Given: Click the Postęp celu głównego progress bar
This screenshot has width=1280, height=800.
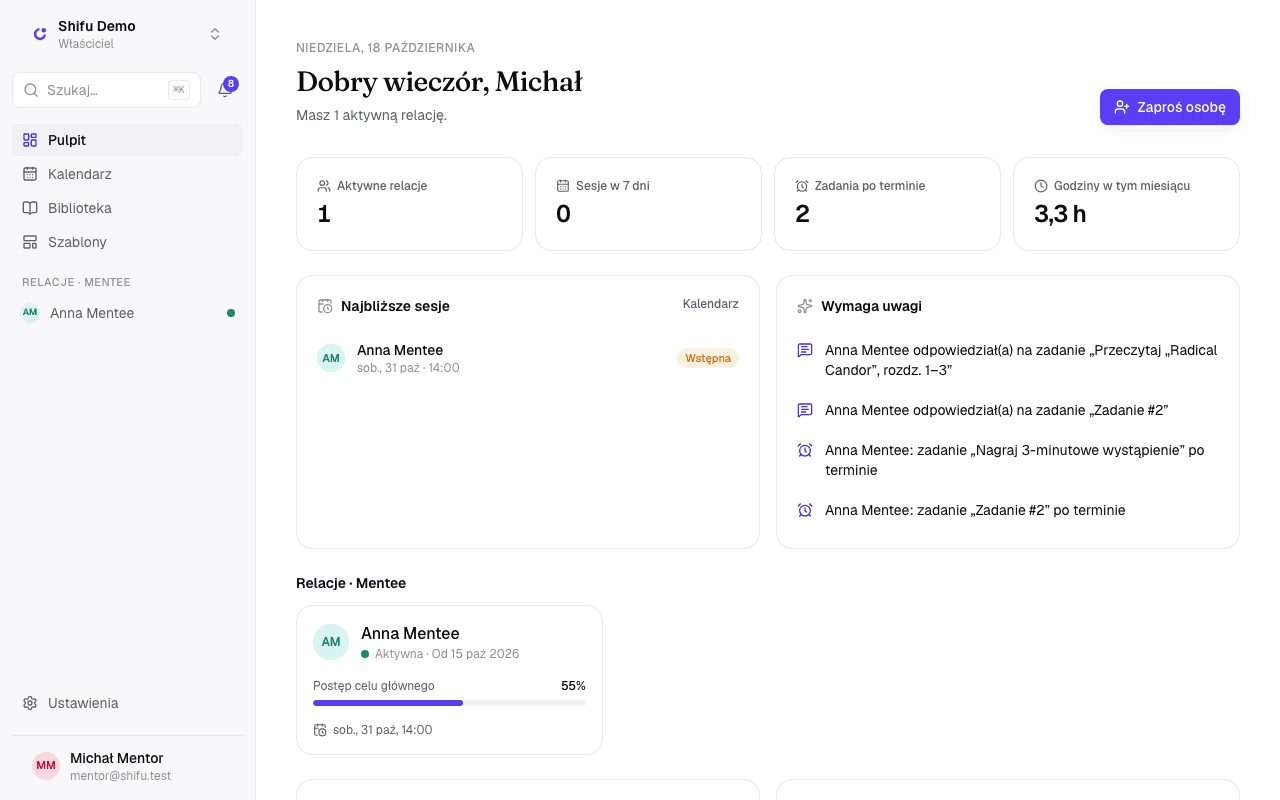Looking at the screenshot, I should tap(449, 703).
